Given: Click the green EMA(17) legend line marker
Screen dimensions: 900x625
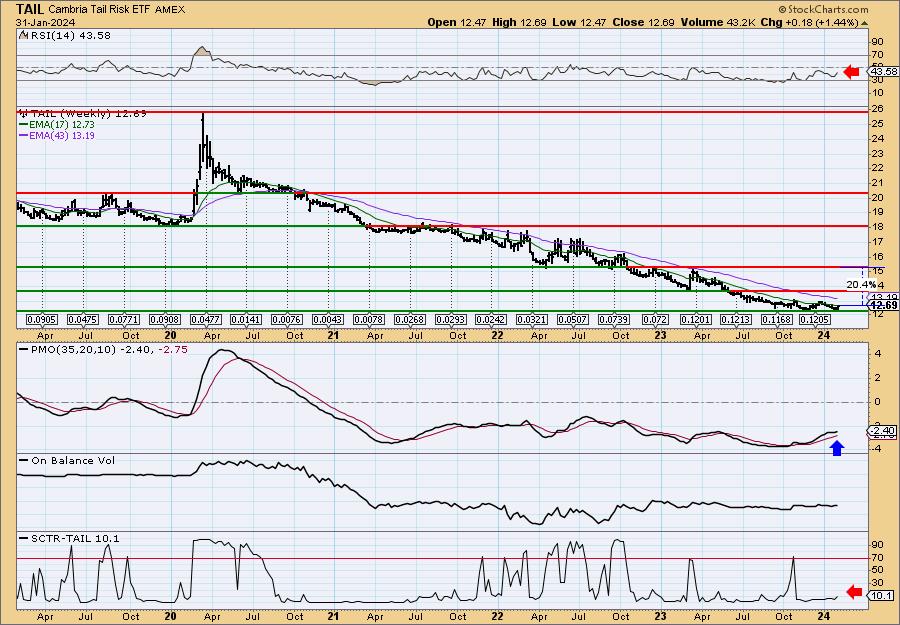Looking at the screenshot, I should 24,125.
